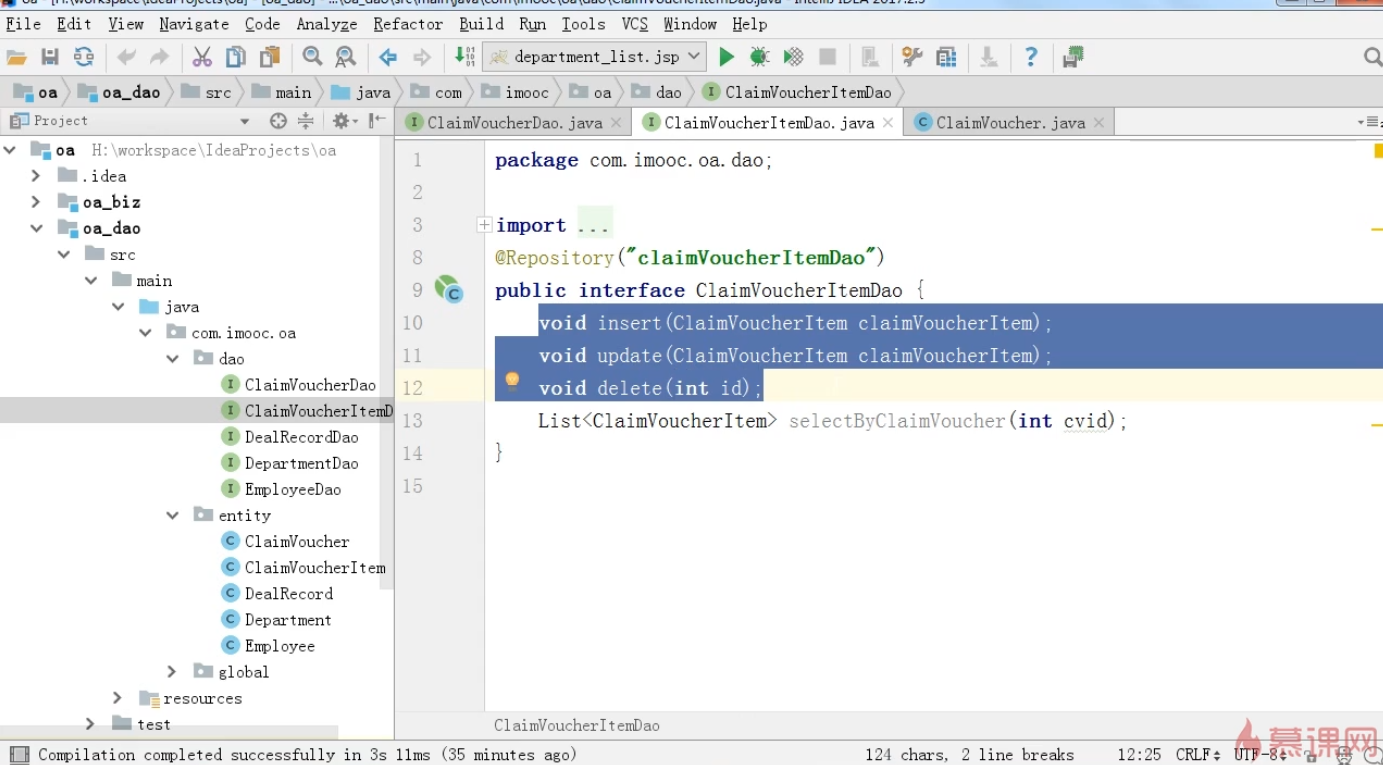Start Debug with the green bug icon
1383x765 pixels.
pos(760,57)
